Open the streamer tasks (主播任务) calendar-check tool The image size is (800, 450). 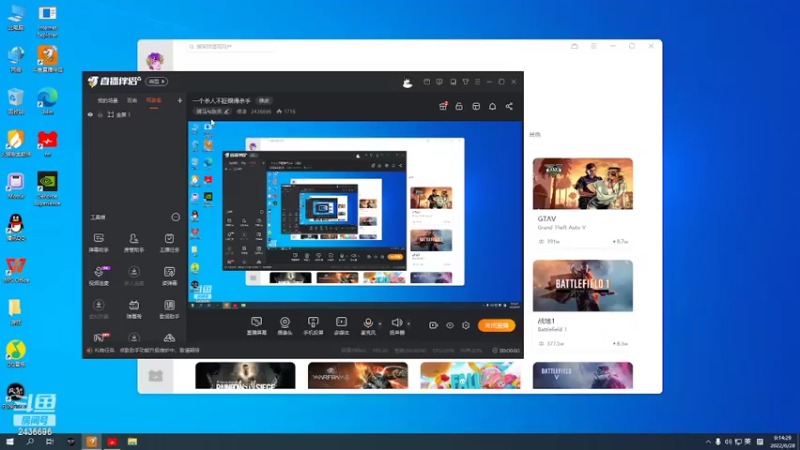click(x=169, y=242)
